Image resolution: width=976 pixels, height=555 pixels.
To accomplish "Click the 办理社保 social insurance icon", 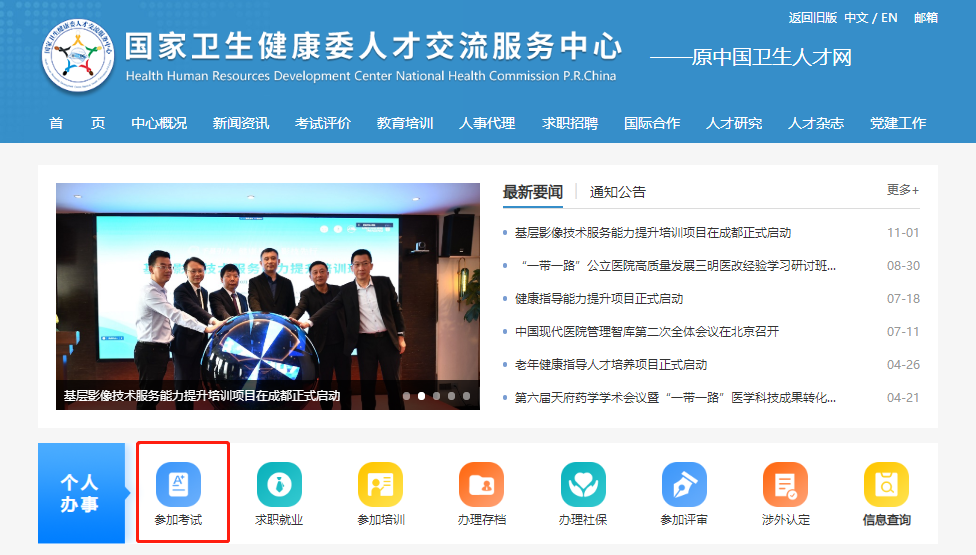I will pos(583,485).
